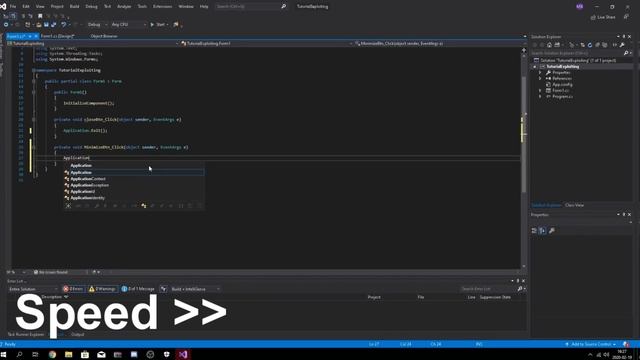Click the Solution Explorer Preview Selected Items icon

pyautogui.click(x=615, y=45)
